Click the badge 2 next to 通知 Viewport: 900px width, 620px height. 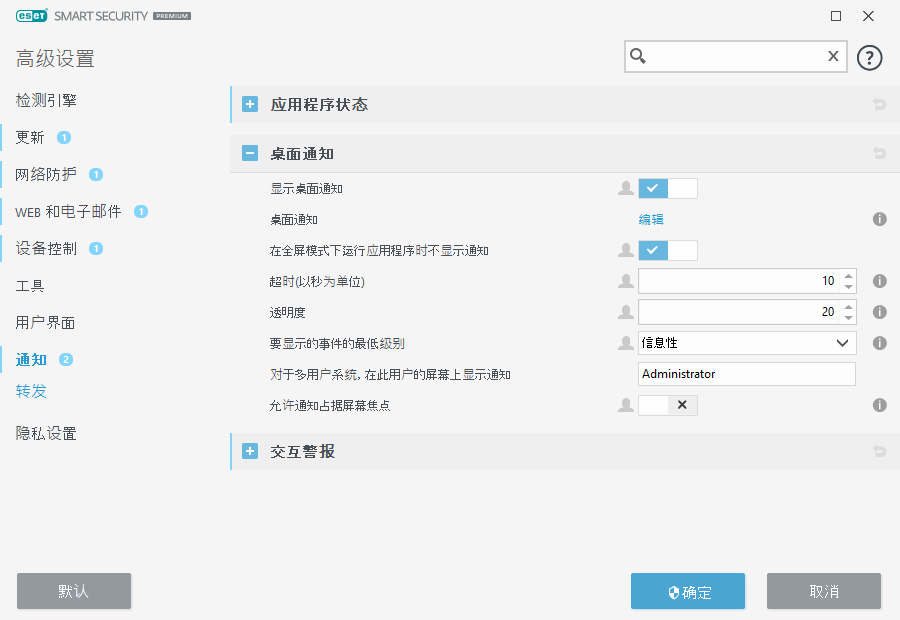pyautogui.click(x=66, y=359)
